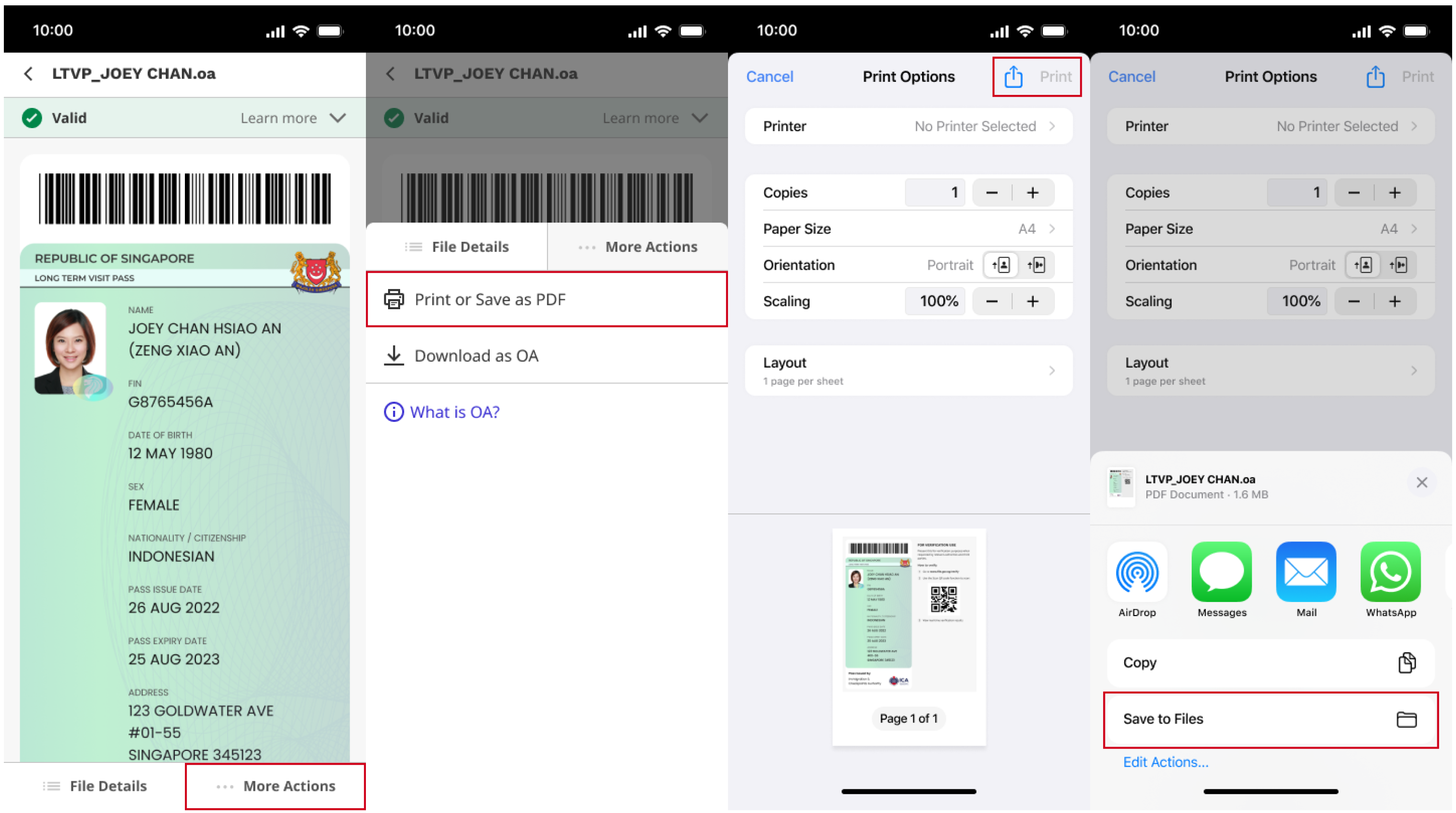The width and height of the screenshot is (1456, 813).
Task: Share the document via AirDrop icon
Action: click(x=1137, y=572)
